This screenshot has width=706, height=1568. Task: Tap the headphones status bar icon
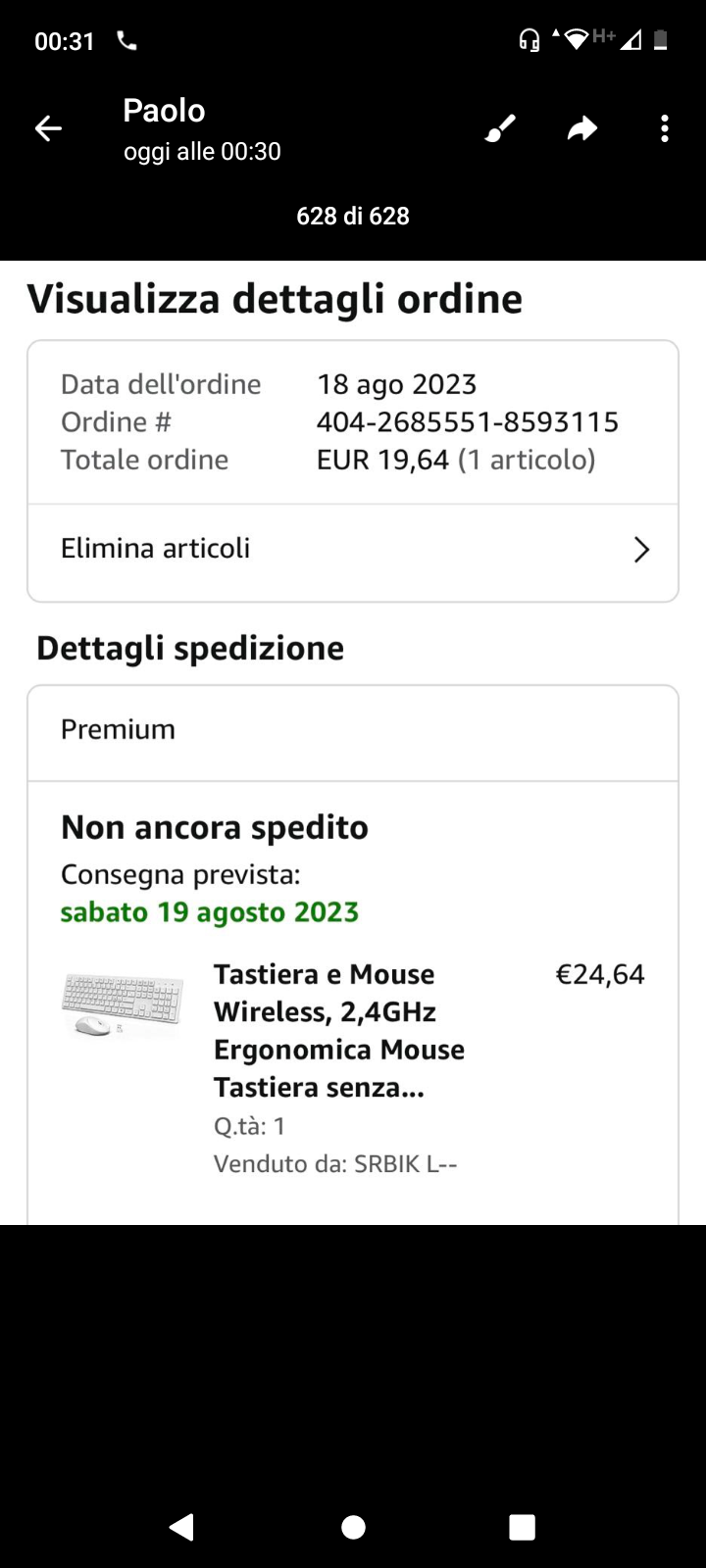click(x=529, y=40)
